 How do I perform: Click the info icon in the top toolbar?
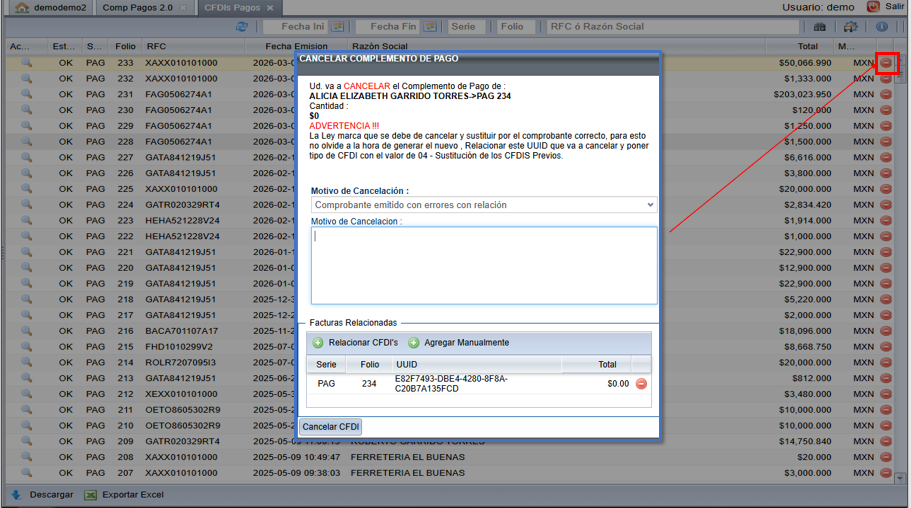[x=882, y=27]
